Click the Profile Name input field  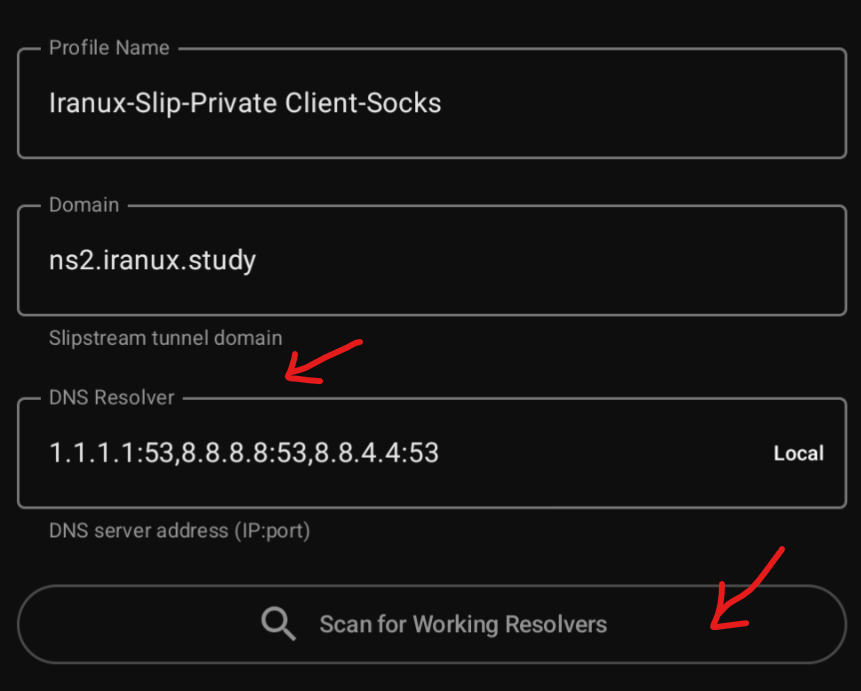tap(432, 103)
